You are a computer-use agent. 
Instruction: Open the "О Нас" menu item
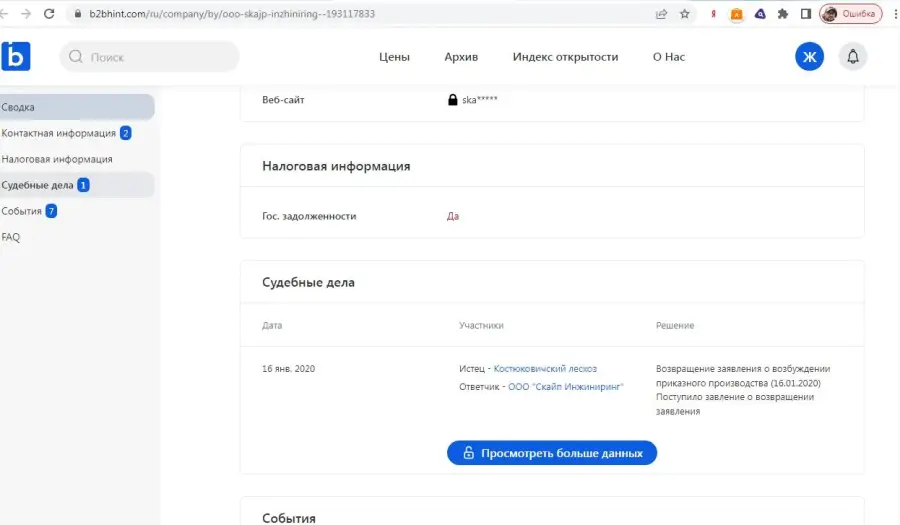tap(669, 57)
